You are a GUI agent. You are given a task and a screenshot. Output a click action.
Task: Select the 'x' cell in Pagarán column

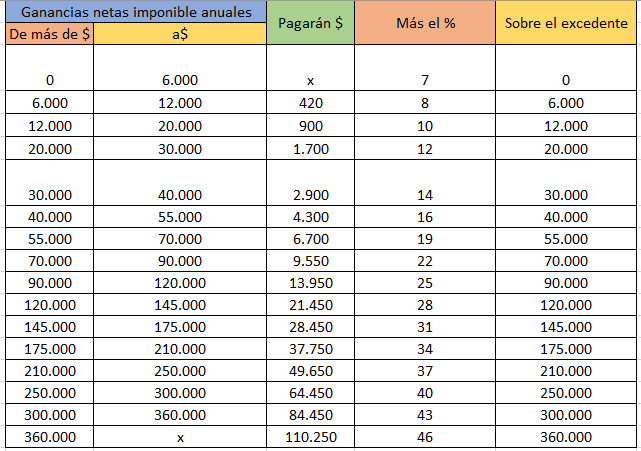[310, 67]
